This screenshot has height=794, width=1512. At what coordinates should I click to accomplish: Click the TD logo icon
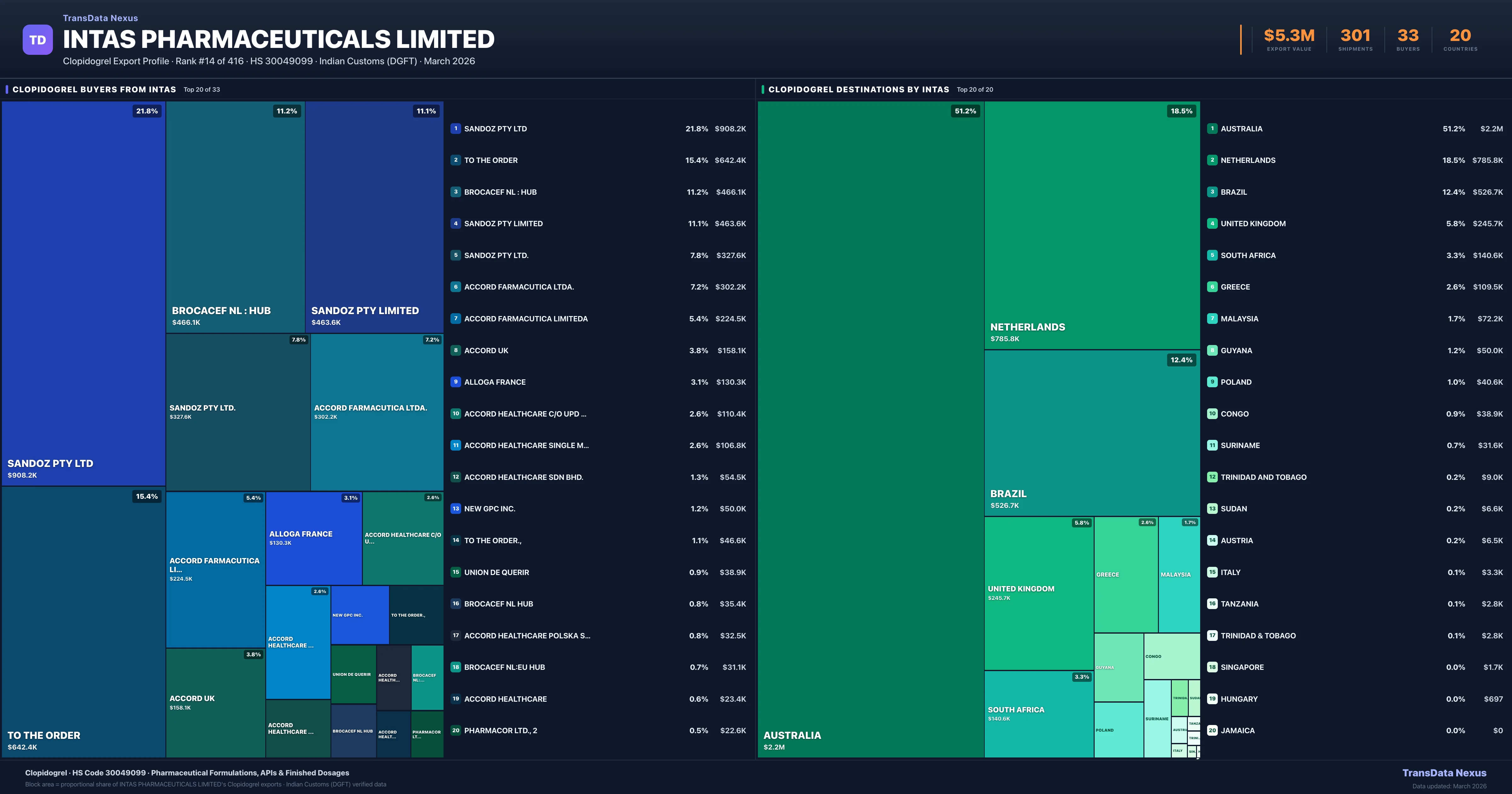point(37,40)
